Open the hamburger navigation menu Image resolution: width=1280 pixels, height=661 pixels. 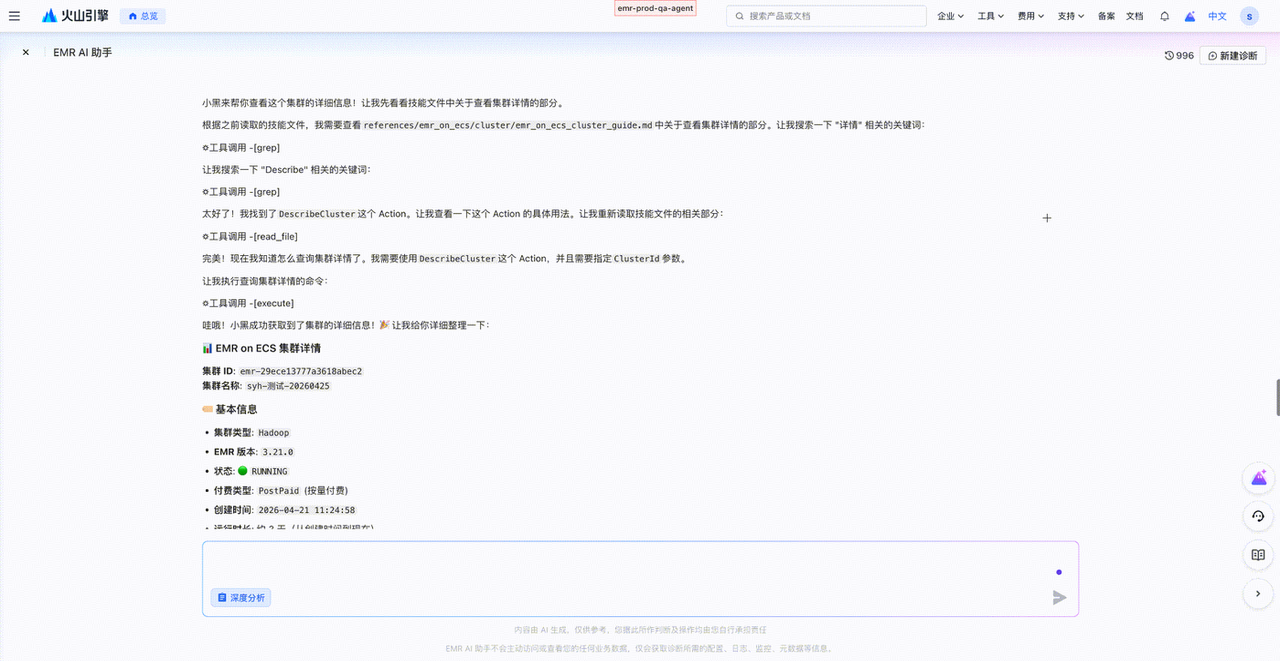[14, 16]
